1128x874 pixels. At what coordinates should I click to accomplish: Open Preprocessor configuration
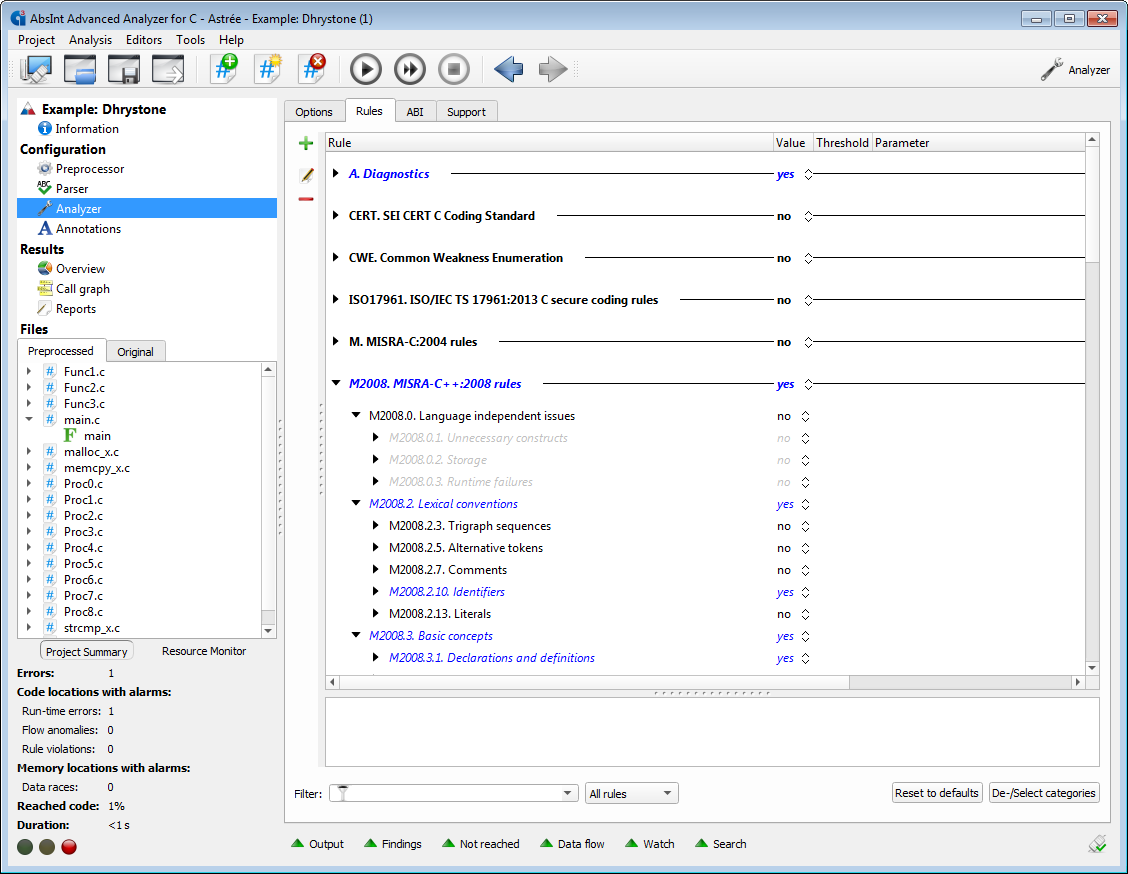tap(89, 169)
